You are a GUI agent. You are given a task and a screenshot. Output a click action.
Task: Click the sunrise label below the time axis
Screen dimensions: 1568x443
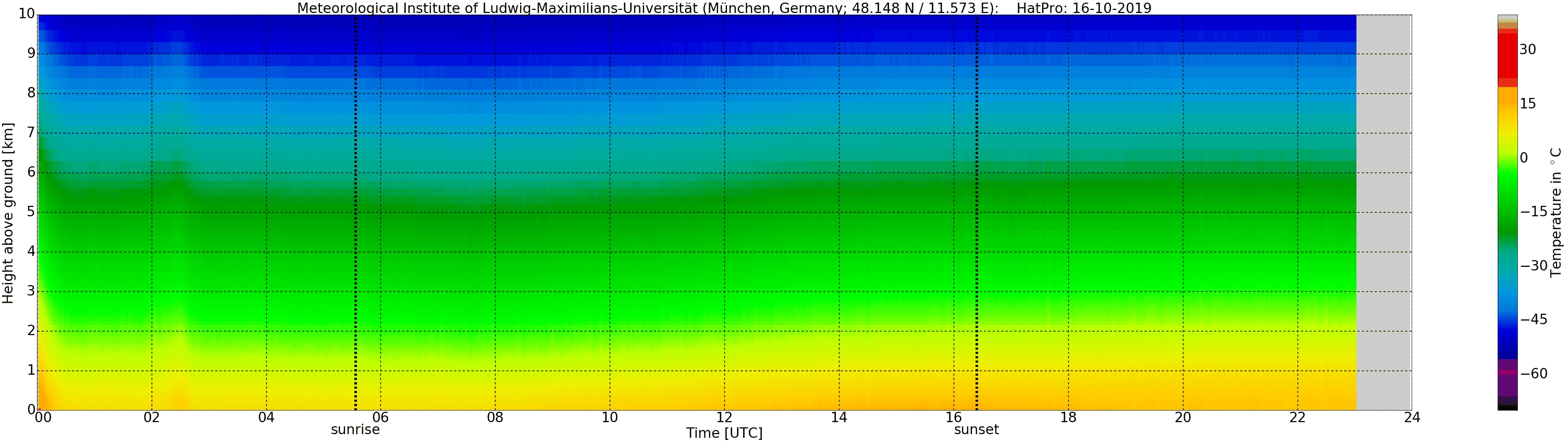coord(355,429)
